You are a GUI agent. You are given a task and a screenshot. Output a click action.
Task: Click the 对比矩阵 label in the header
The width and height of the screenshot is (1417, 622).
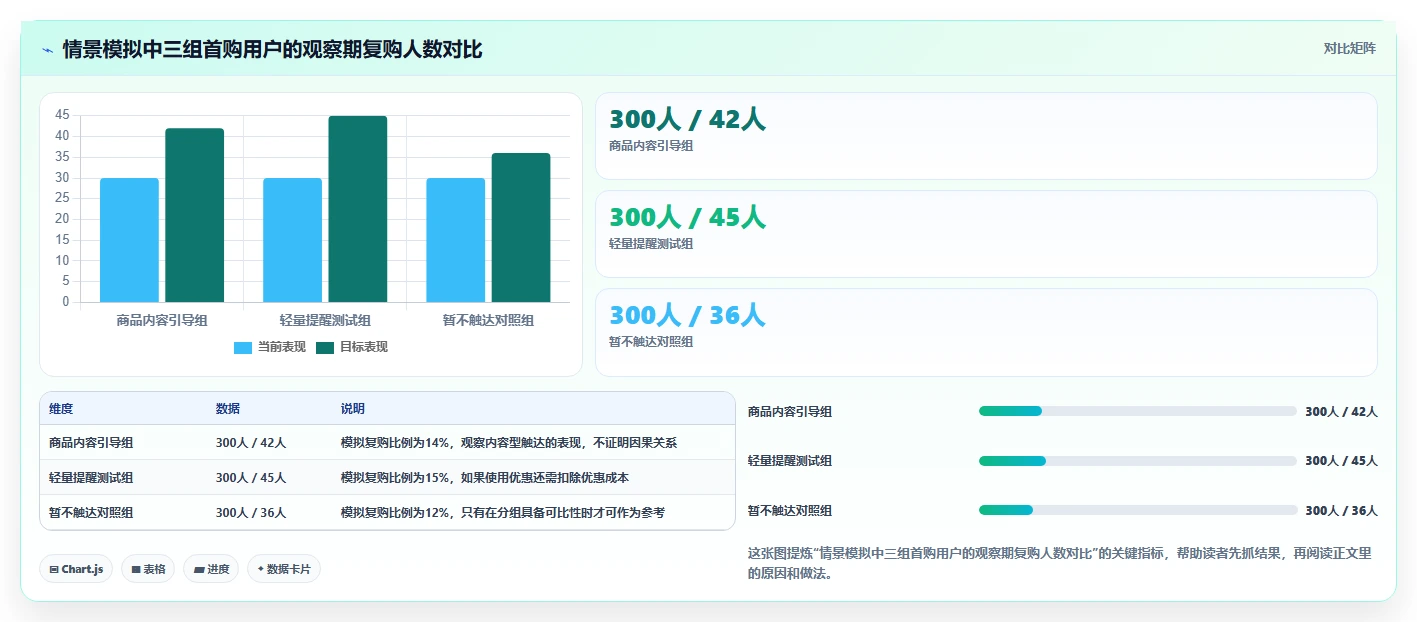click(x=1349, y=48)
